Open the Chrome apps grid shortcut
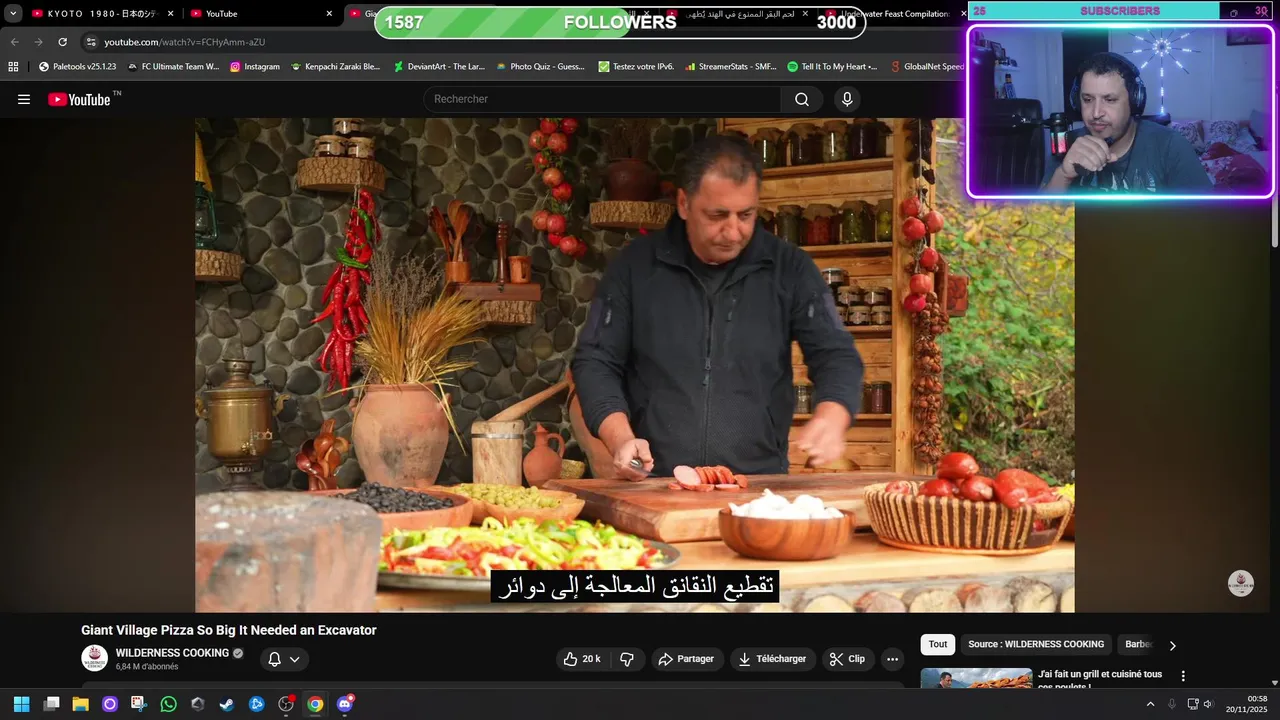This screenshot has width=1280, height=720. pyautogui.click(x=13, y=67)
